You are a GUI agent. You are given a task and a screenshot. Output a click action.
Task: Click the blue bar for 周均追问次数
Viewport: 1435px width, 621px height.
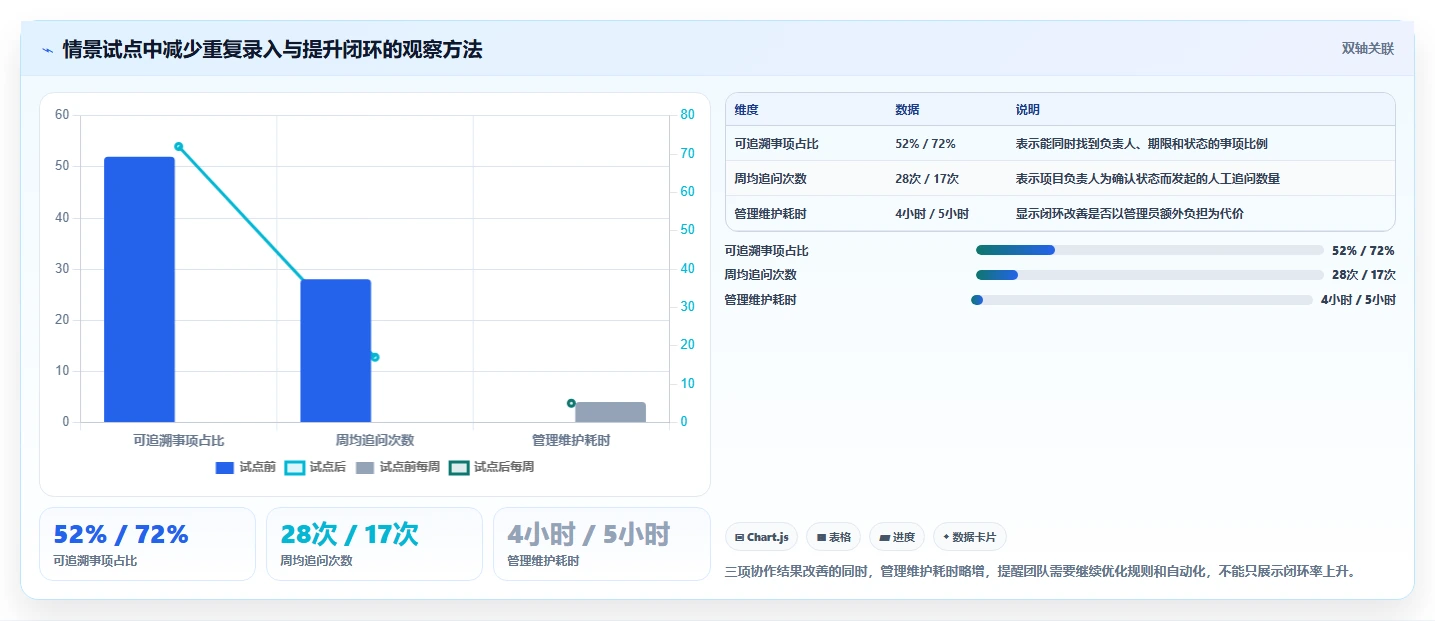point(336,350)
